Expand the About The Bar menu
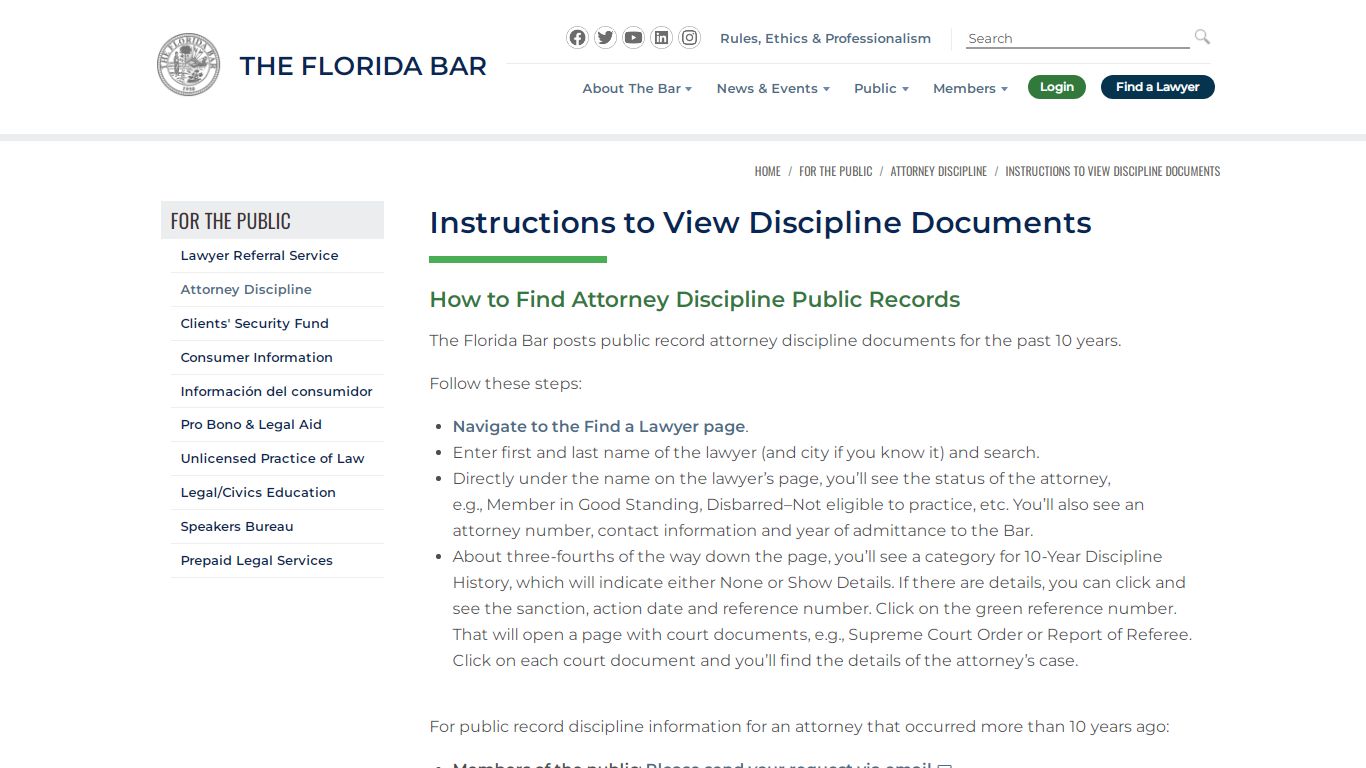The image size is (1366, 768). coord(637,88)
